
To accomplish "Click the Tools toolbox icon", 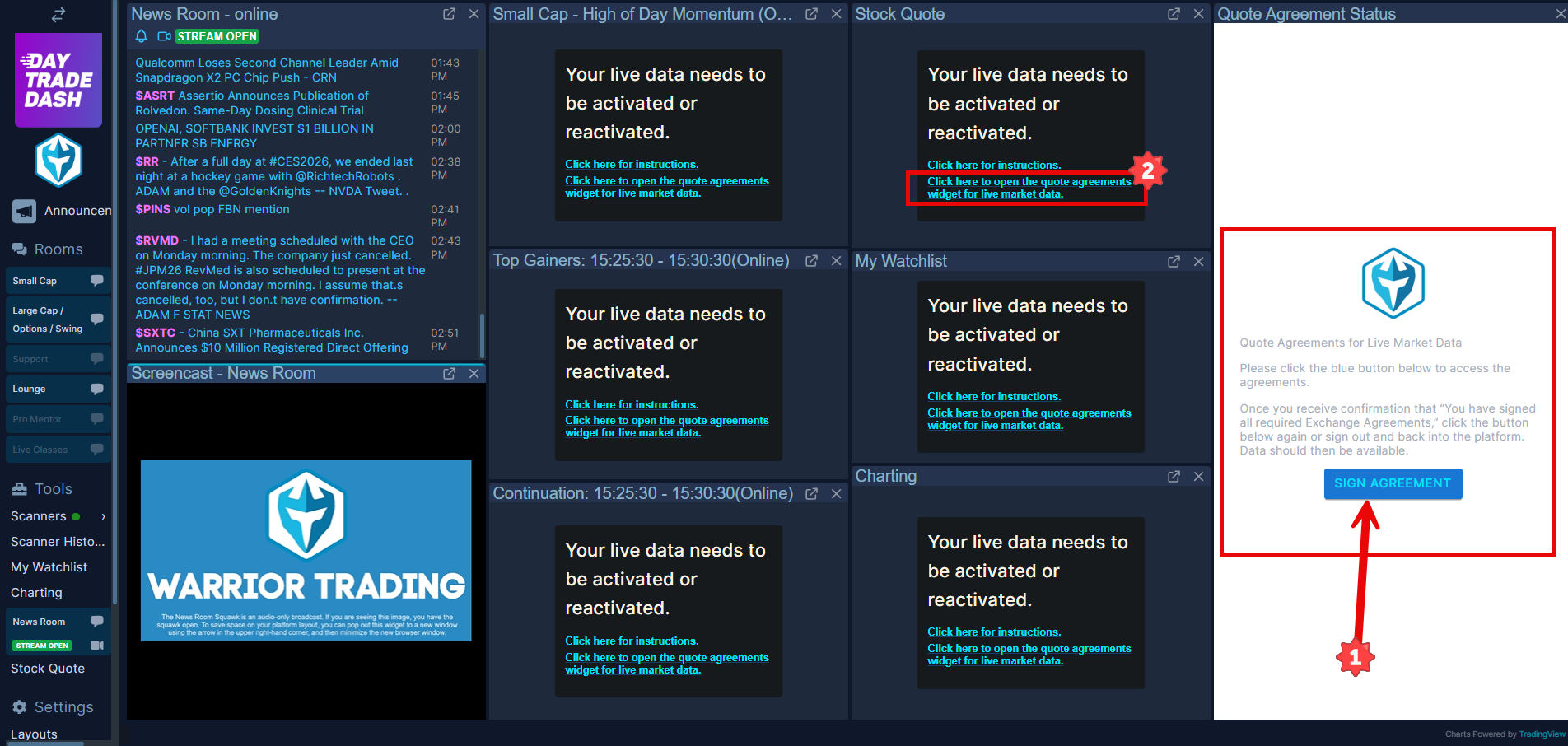I will pos(20,489).
